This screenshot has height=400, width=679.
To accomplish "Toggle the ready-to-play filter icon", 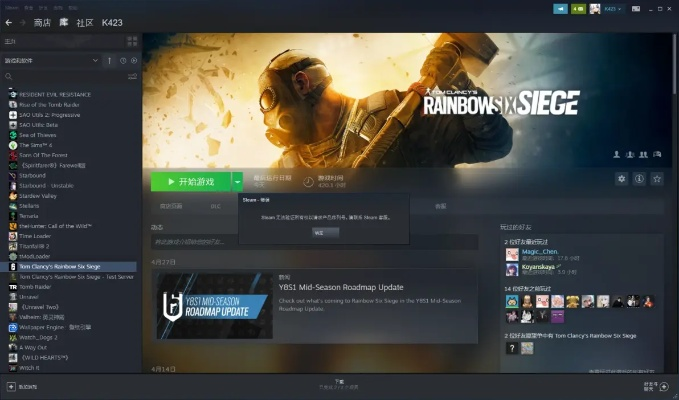I will point(134,60).
